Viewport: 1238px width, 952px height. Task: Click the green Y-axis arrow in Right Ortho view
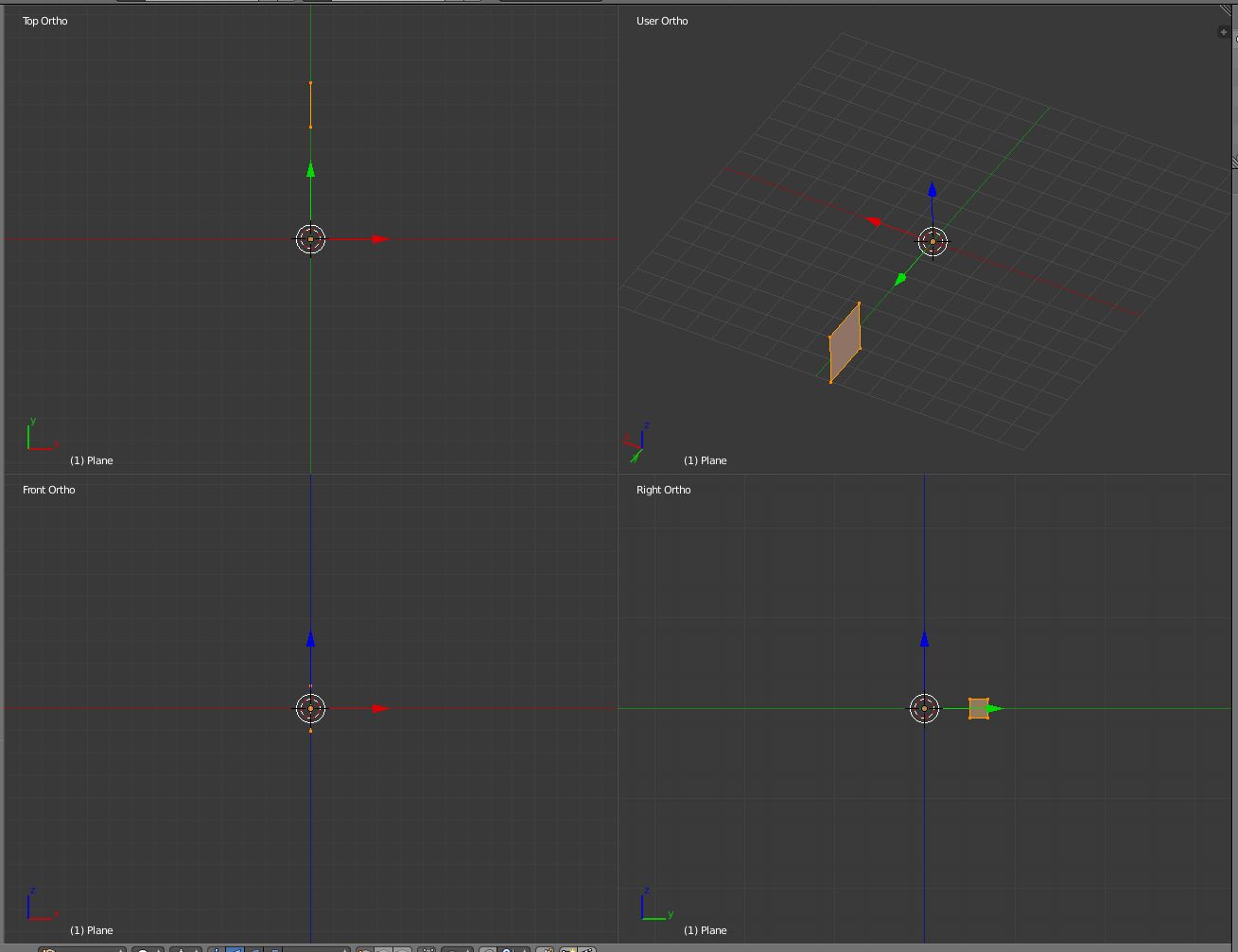(x=994, y=708)
